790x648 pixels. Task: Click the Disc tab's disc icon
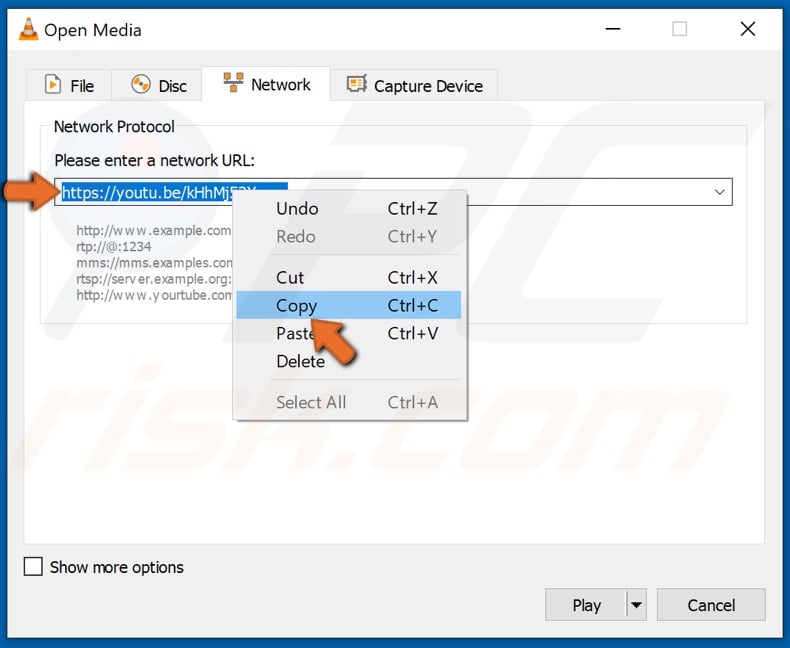141,84
